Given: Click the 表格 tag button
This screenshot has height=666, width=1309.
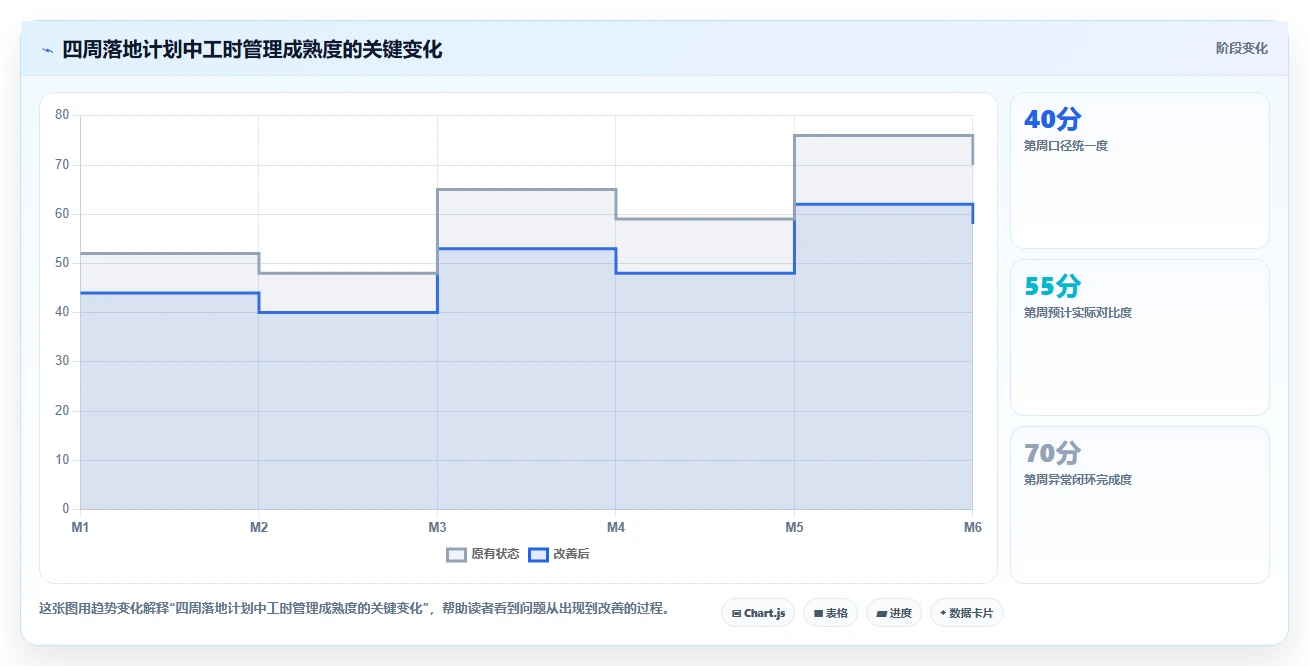Looking at the screenshot, I should click(x=830, y=613).
